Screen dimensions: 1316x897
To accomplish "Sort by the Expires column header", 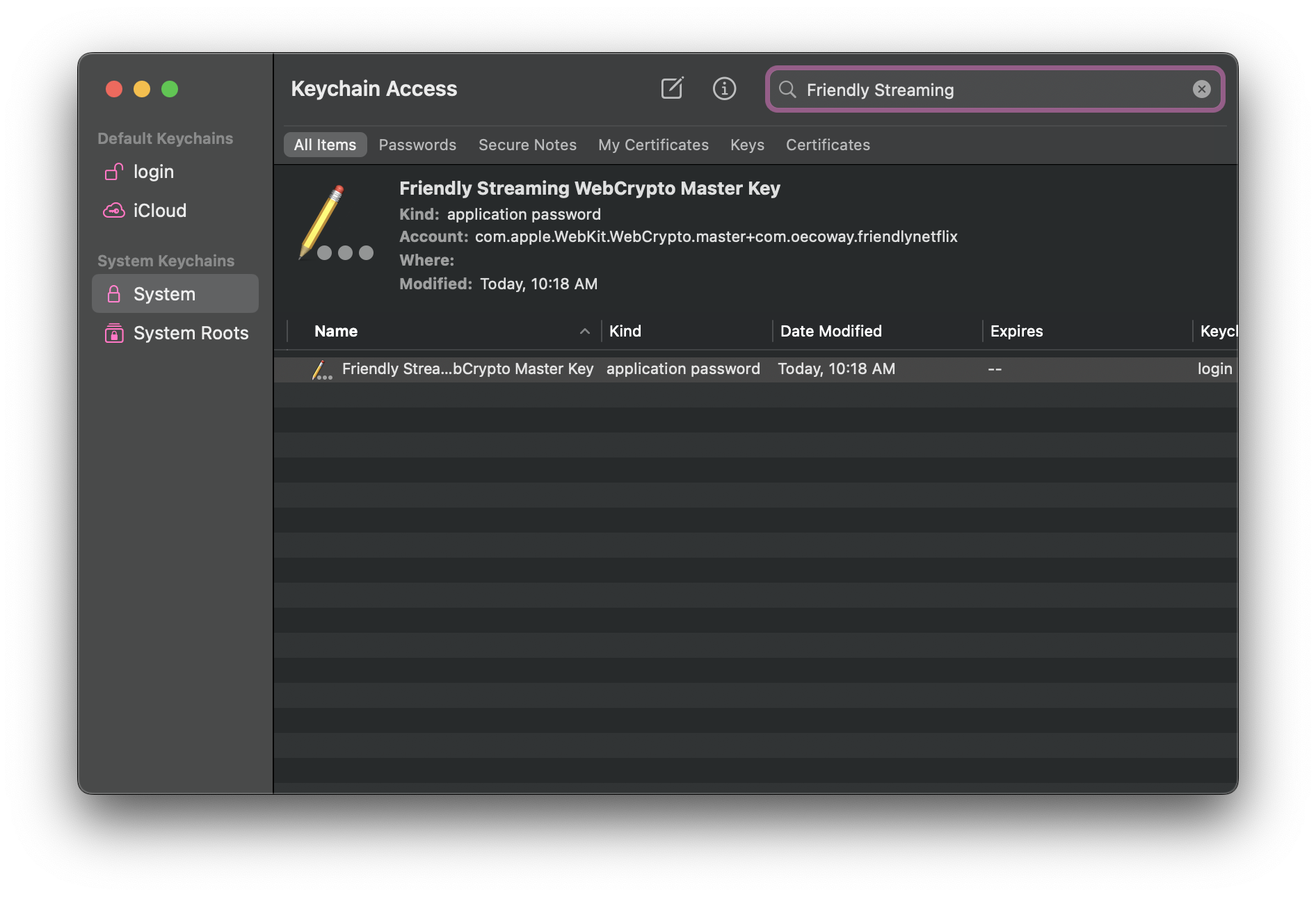I will click(x=1016, y=332).
